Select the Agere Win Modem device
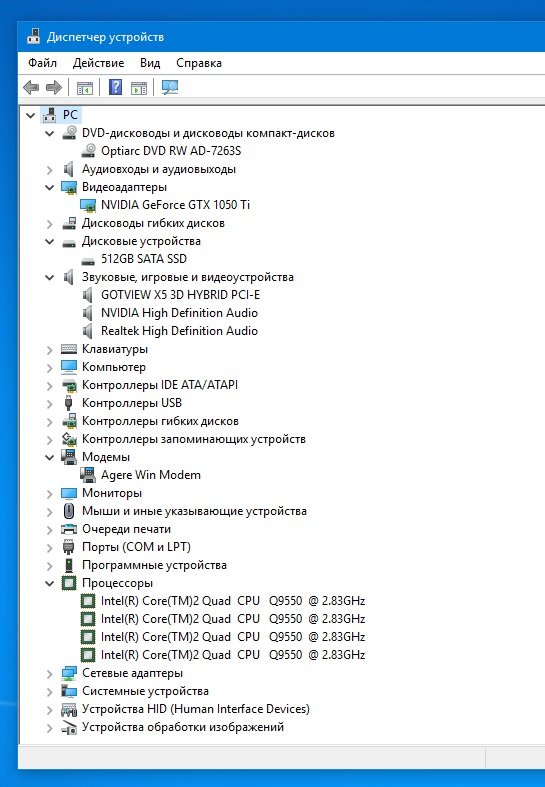 151,475
